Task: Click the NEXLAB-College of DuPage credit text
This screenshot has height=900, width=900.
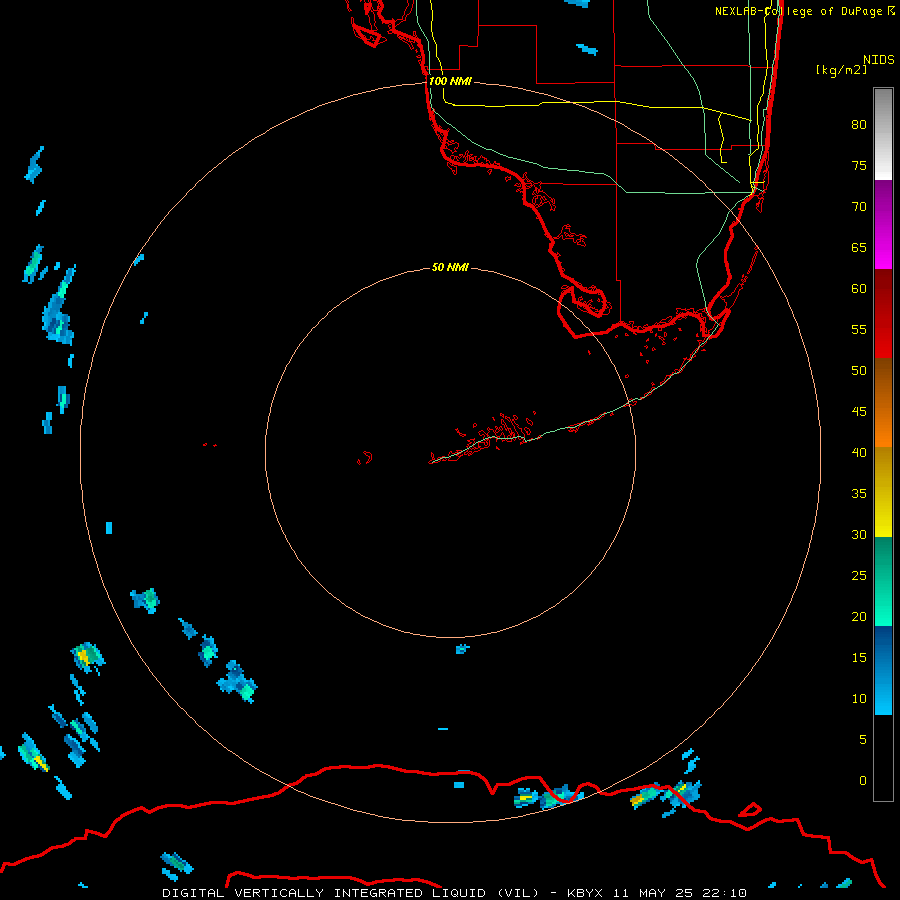Action: 805,11
